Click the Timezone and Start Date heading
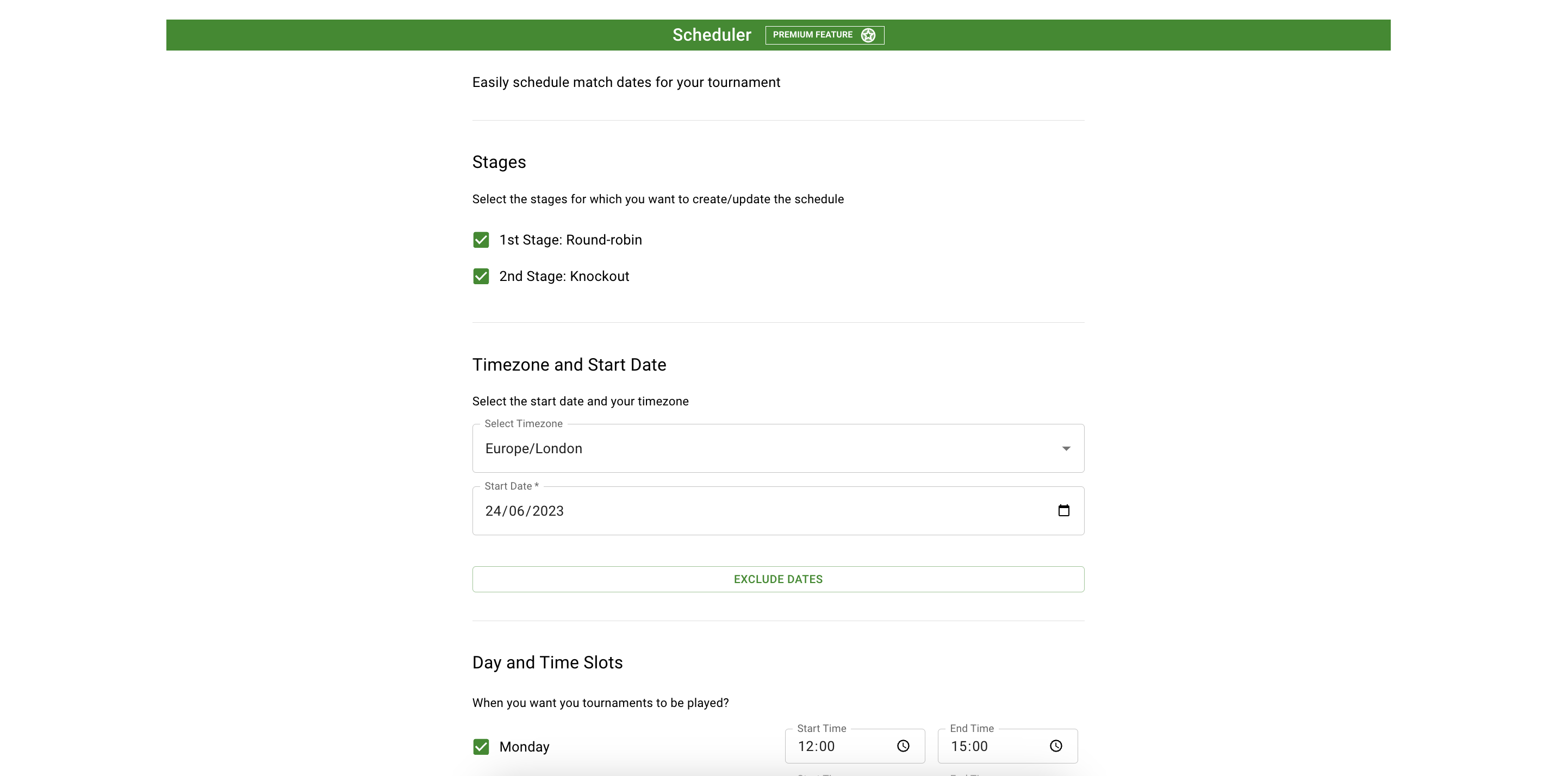 click(569, 365)
